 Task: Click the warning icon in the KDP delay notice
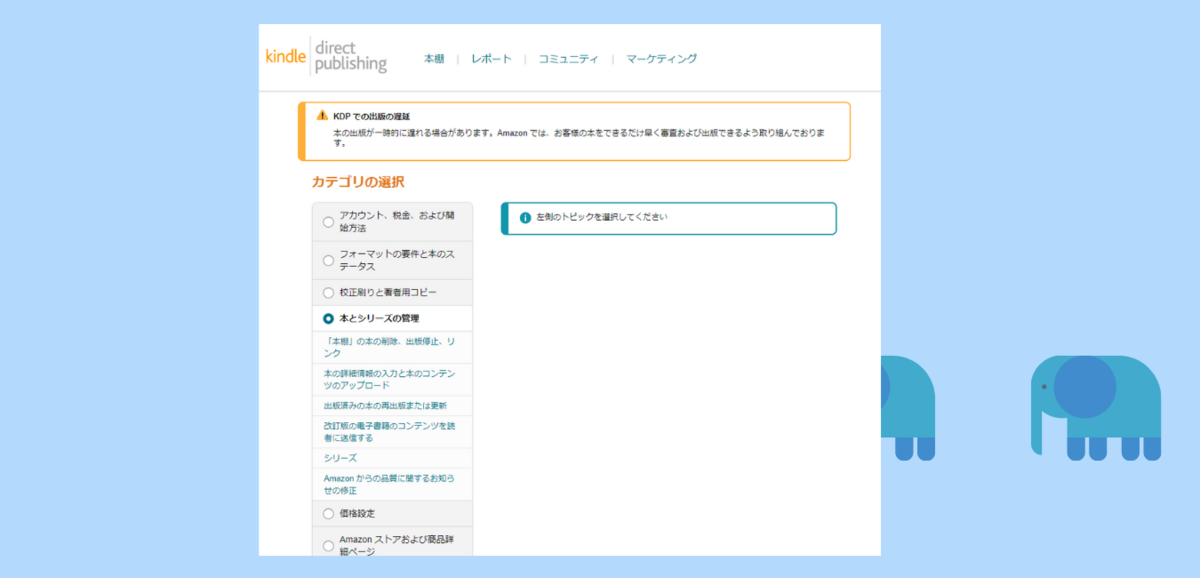click(322, 116)
